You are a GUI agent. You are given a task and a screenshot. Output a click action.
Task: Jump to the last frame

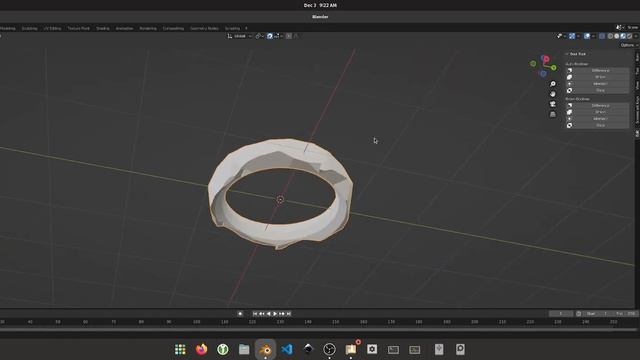(x=289, y=313)
